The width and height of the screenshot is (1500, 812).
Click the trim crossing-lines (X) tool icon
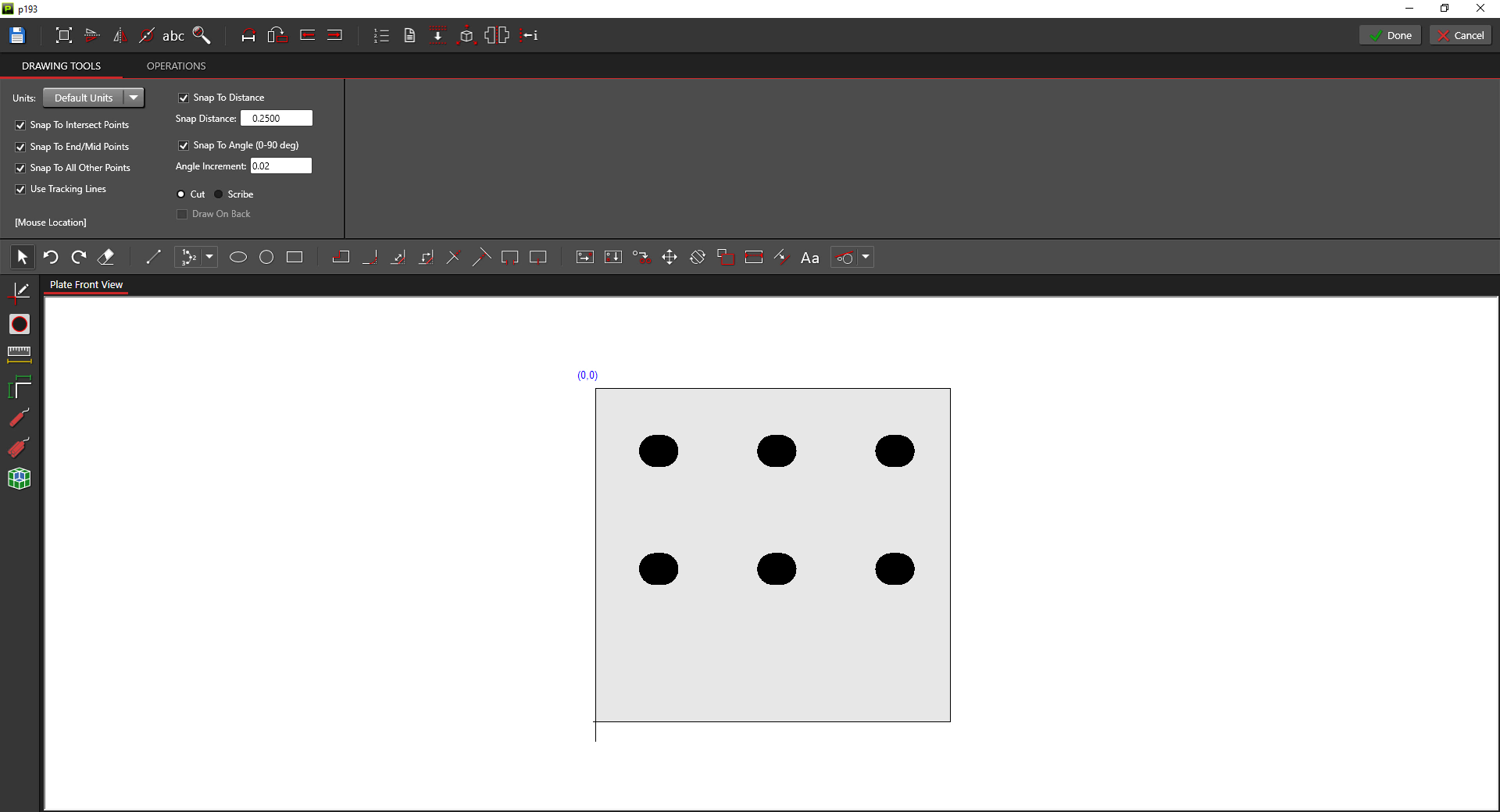pos(453,257)
